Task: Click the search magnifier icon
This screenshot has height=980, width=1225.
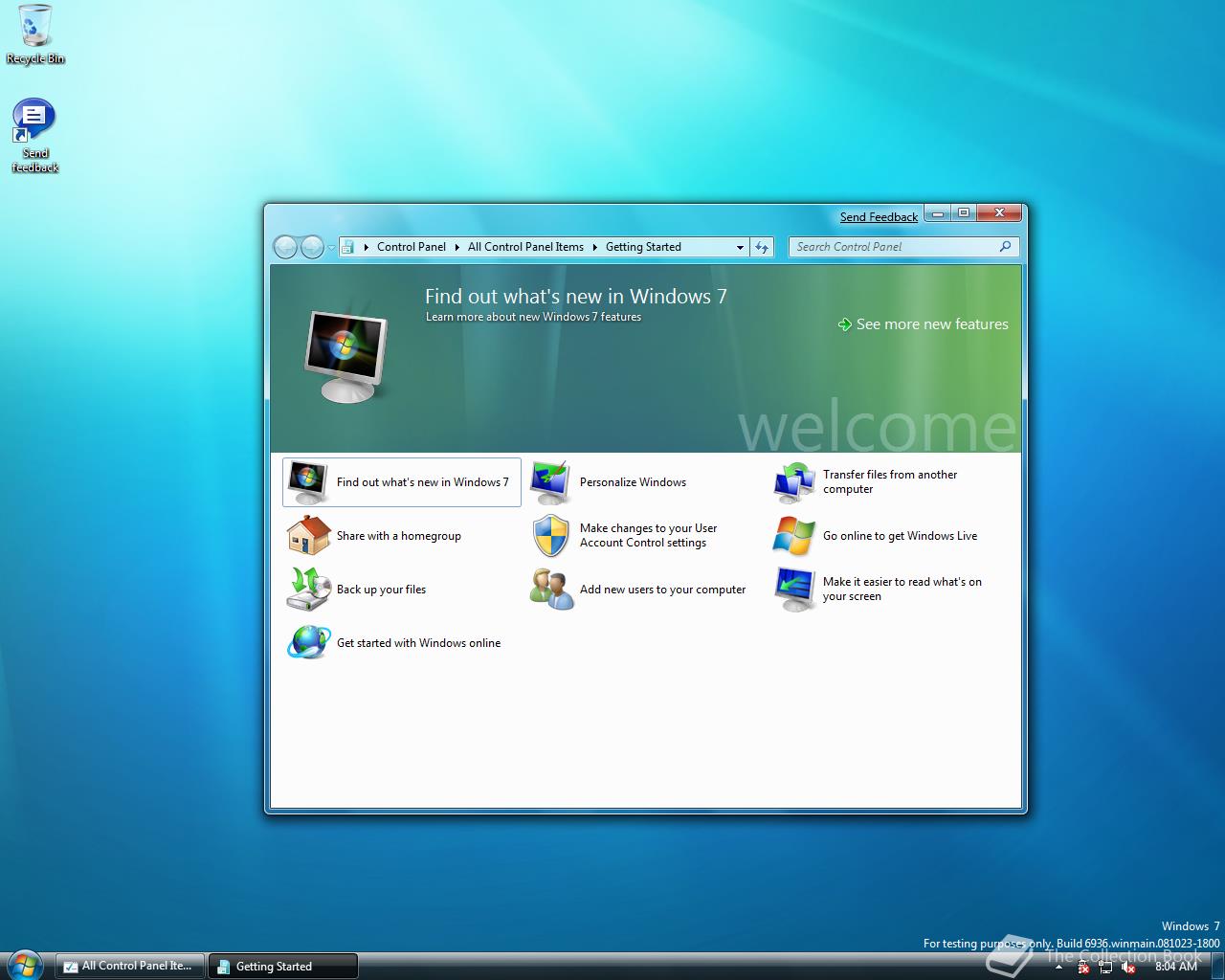Action: click(x=1005, y=247)
